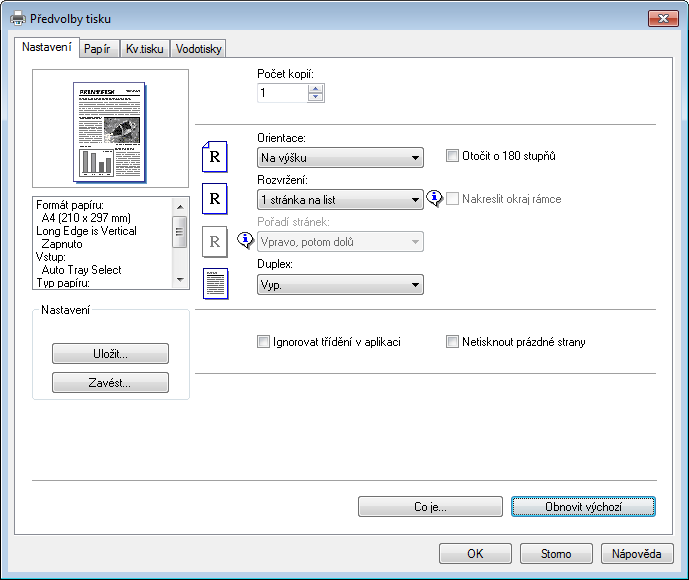
Task: Click 'A4 (210 x 297 mm)' summary line
Action: 86,218
